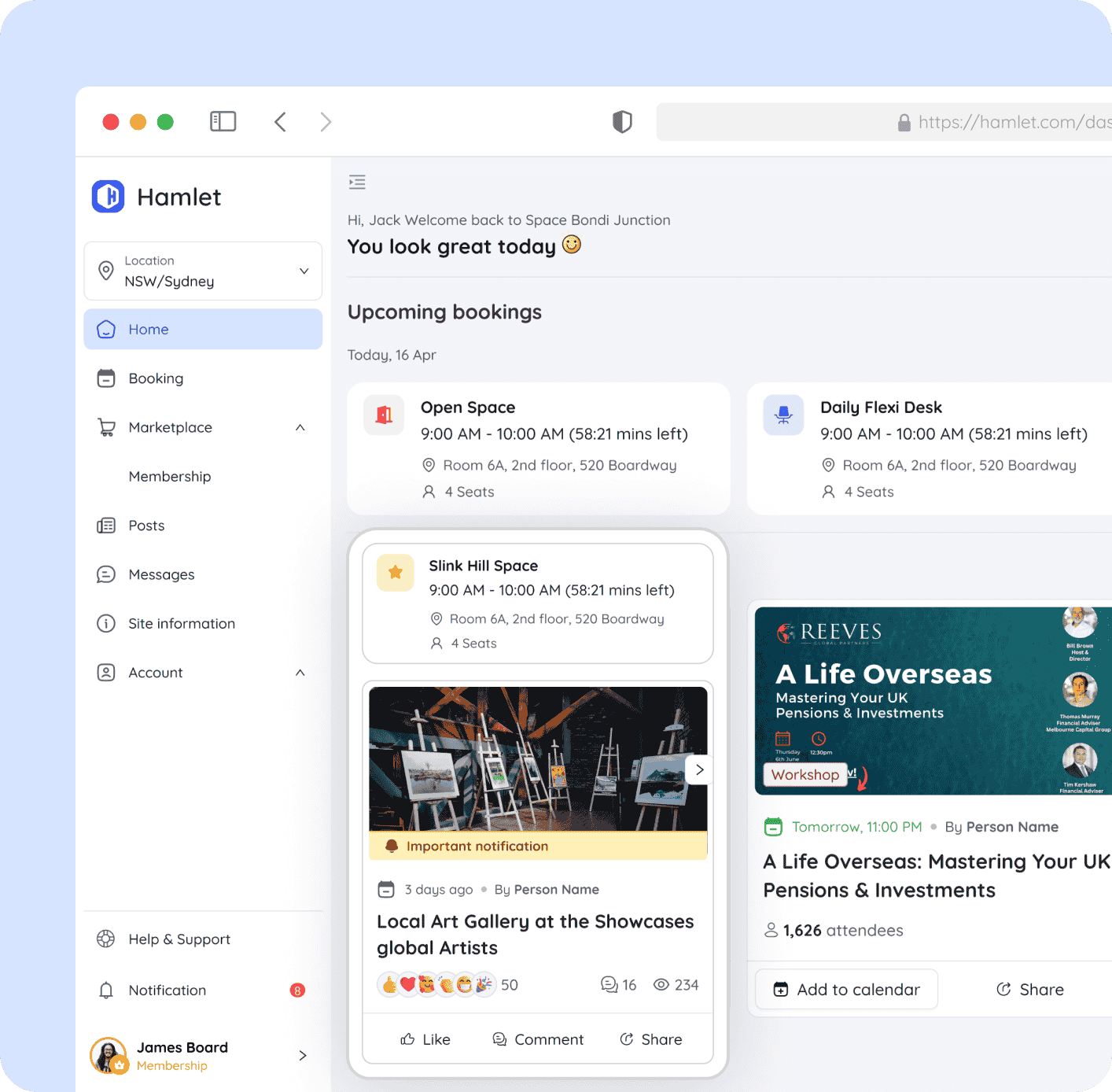Go forward with the browser arrow
Screen dimensions: 1112x1092
point(326,122)
